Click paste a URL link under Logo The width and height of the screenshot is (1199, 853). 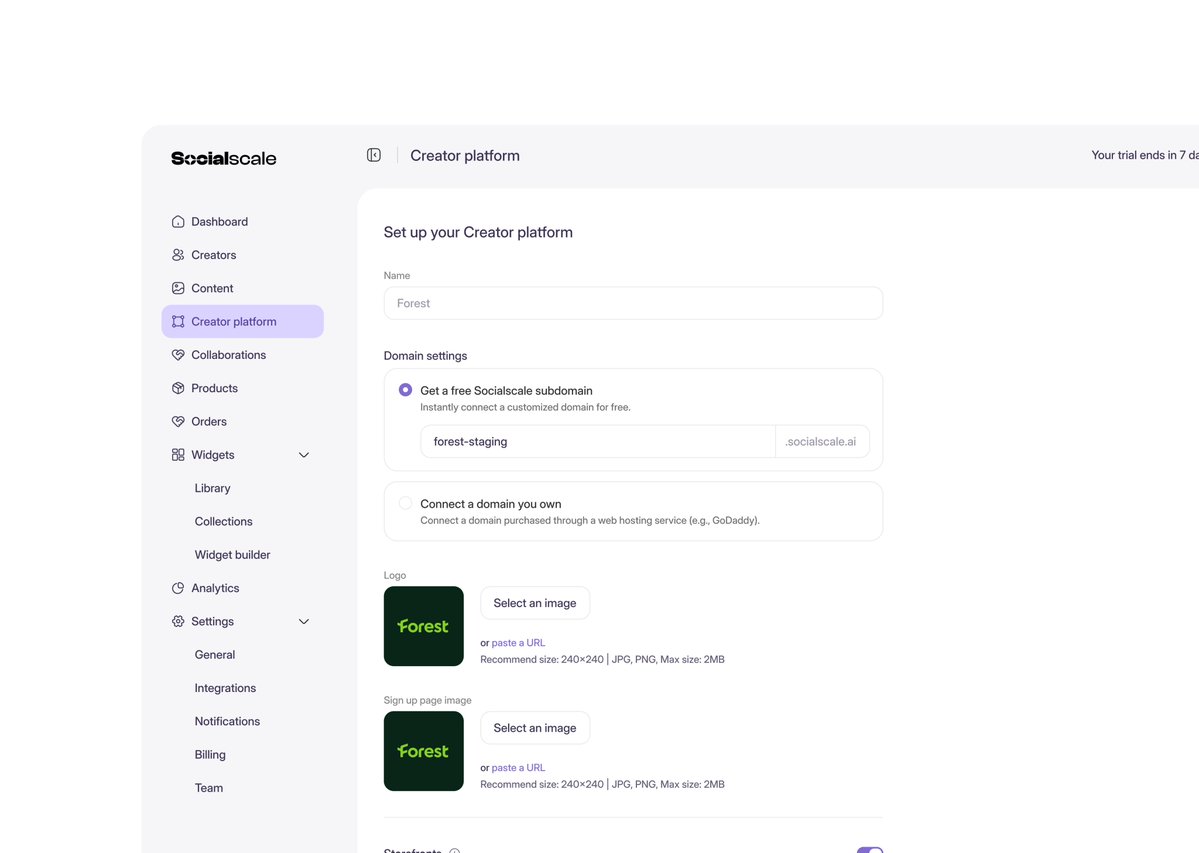pyautogui.click(x=518, y=643)
